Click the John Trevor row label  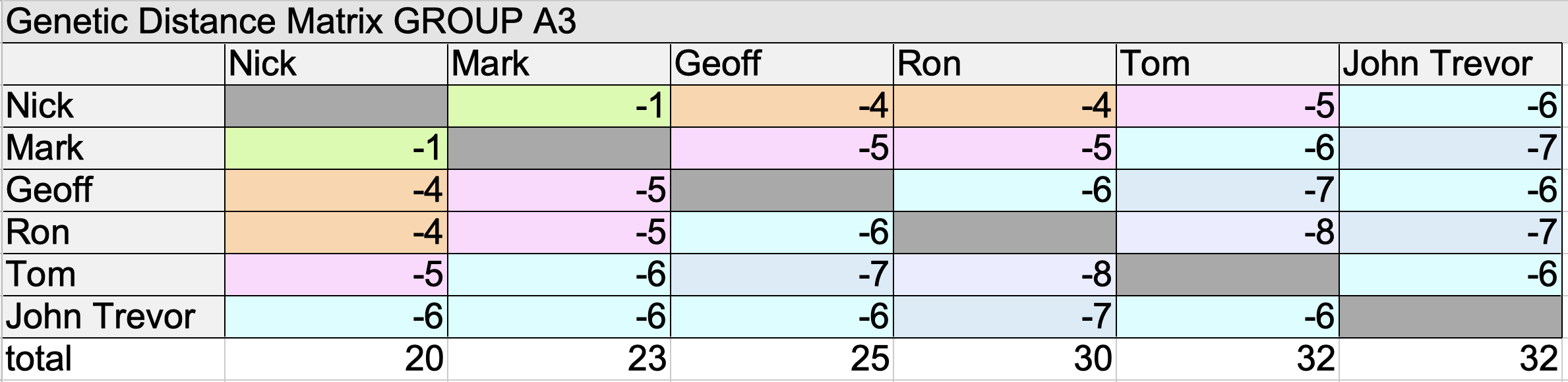[114, 317]
